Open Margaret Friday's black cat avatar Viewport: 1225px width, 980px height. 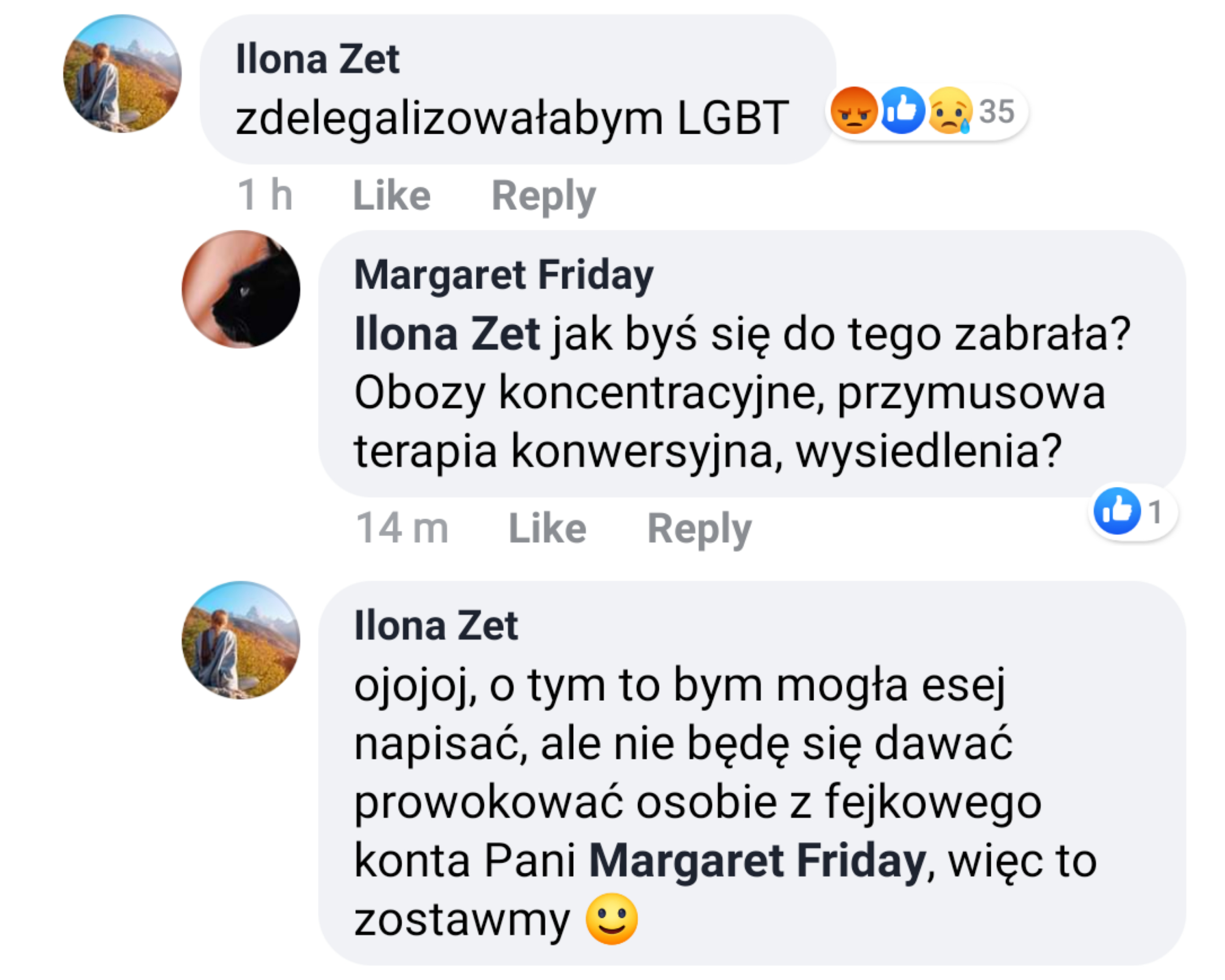click(241, 289)
